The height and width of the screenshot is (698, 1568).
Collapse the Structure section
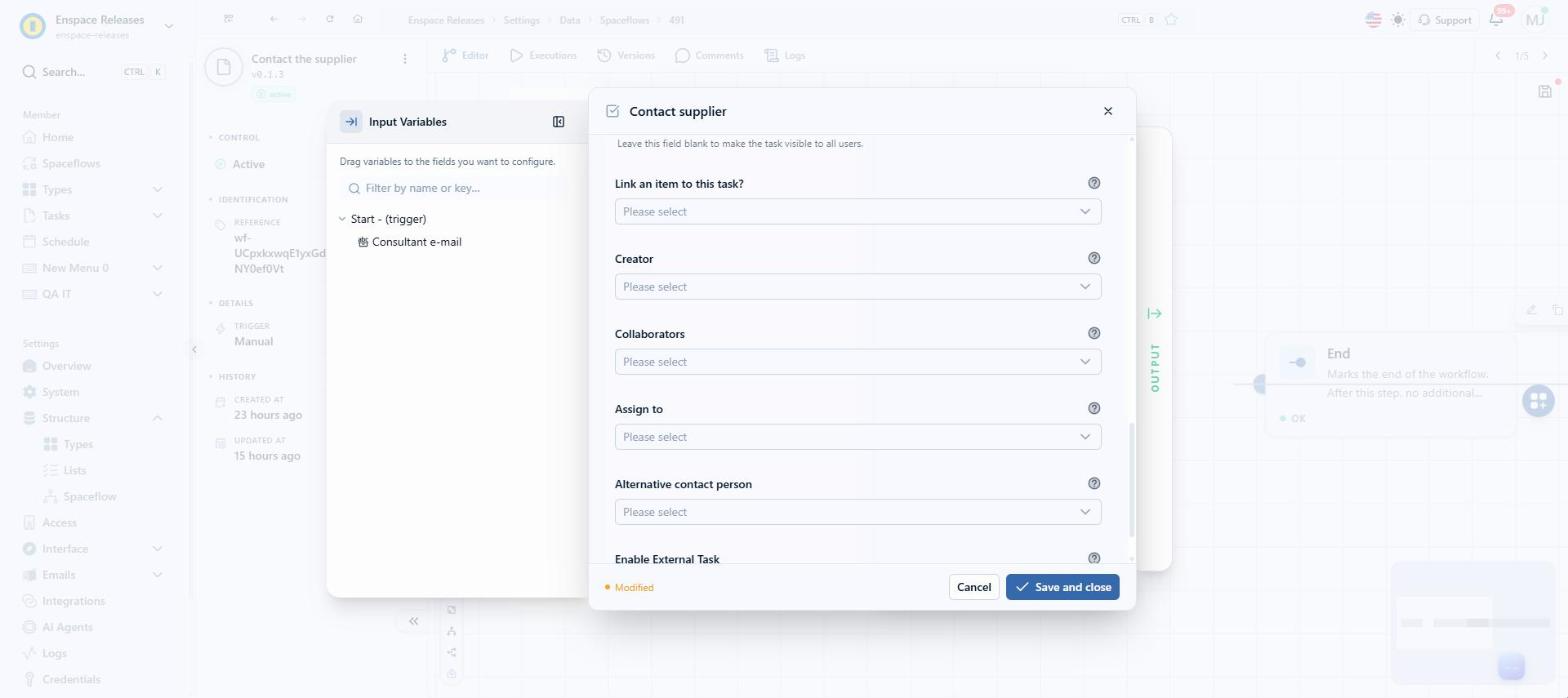[157, 418]
